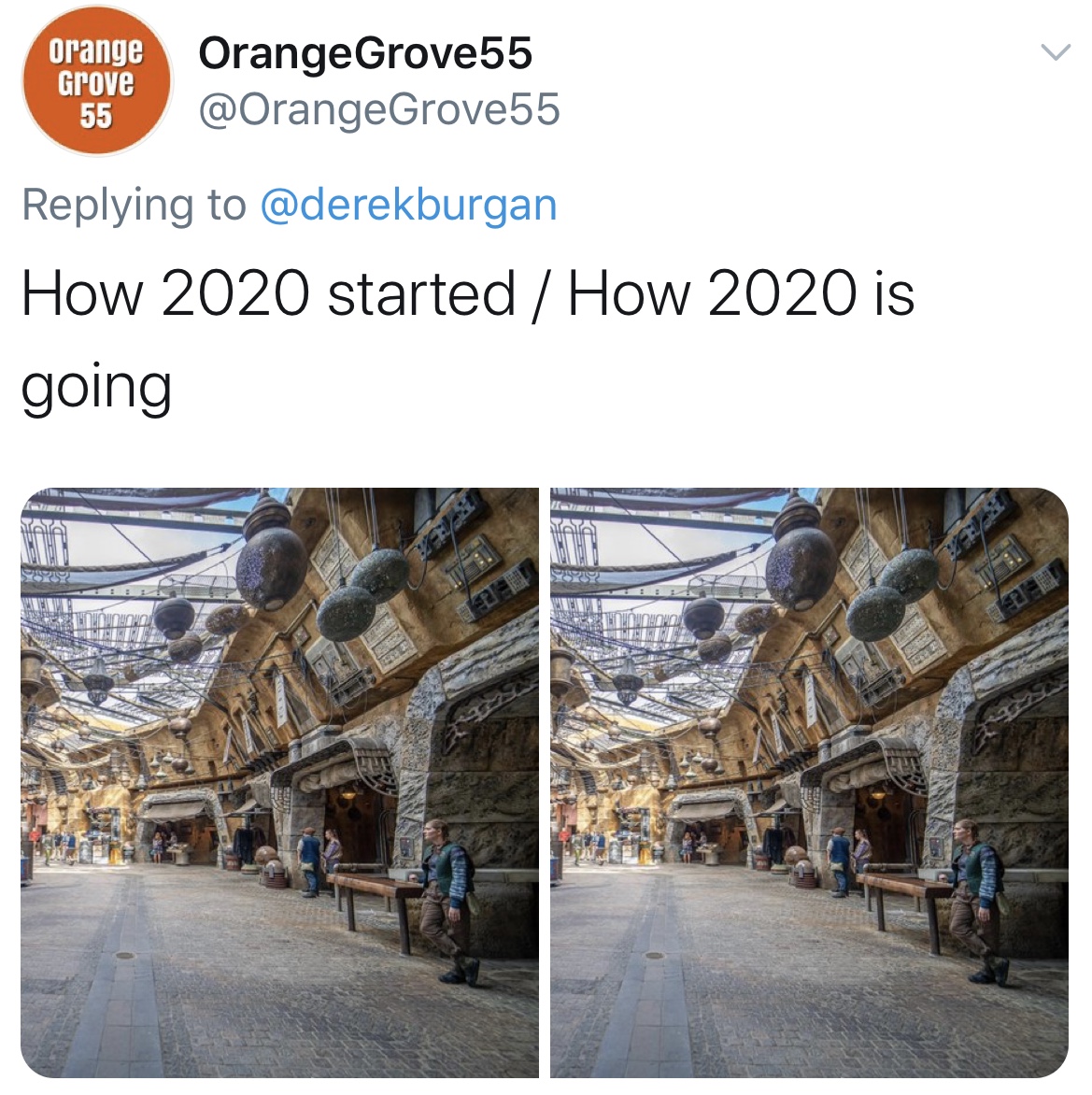Screen dimensions: 1092x1095
Task: Click the word 'started' in the tweet
Action: tap(421, 294)
